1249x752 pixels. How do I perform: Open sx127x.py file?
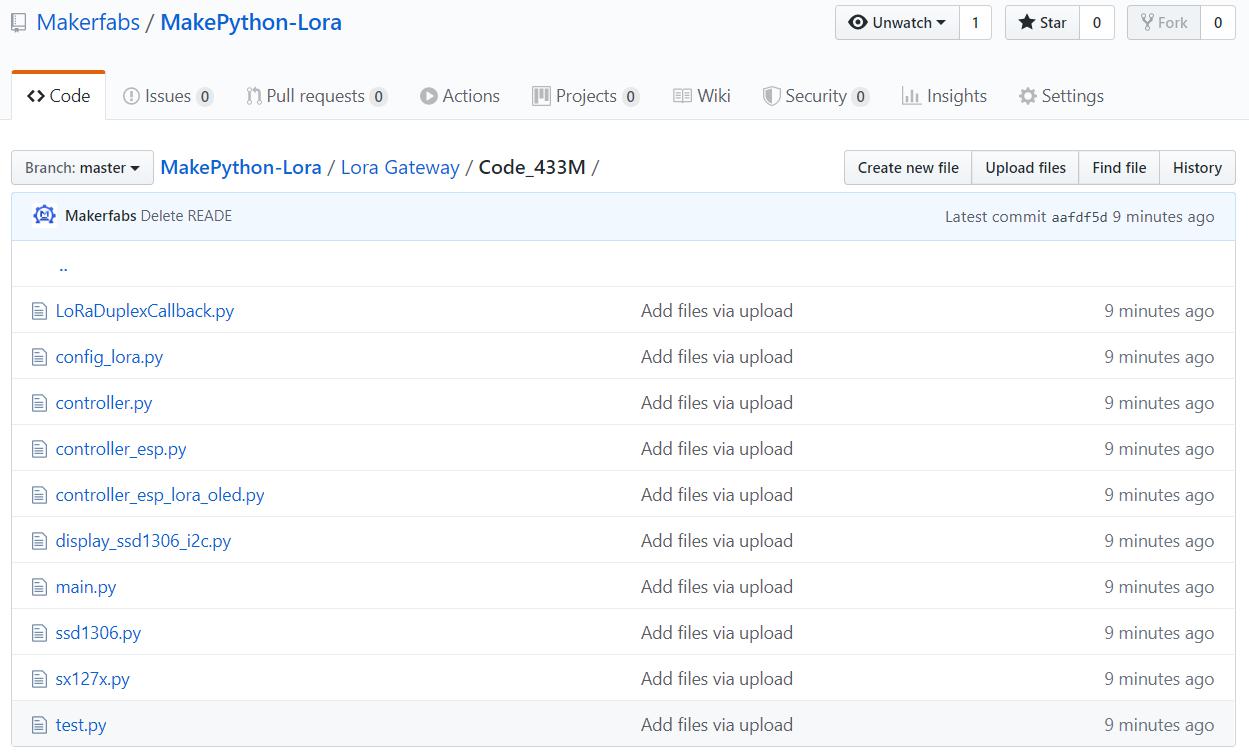(x=93, y=679)
